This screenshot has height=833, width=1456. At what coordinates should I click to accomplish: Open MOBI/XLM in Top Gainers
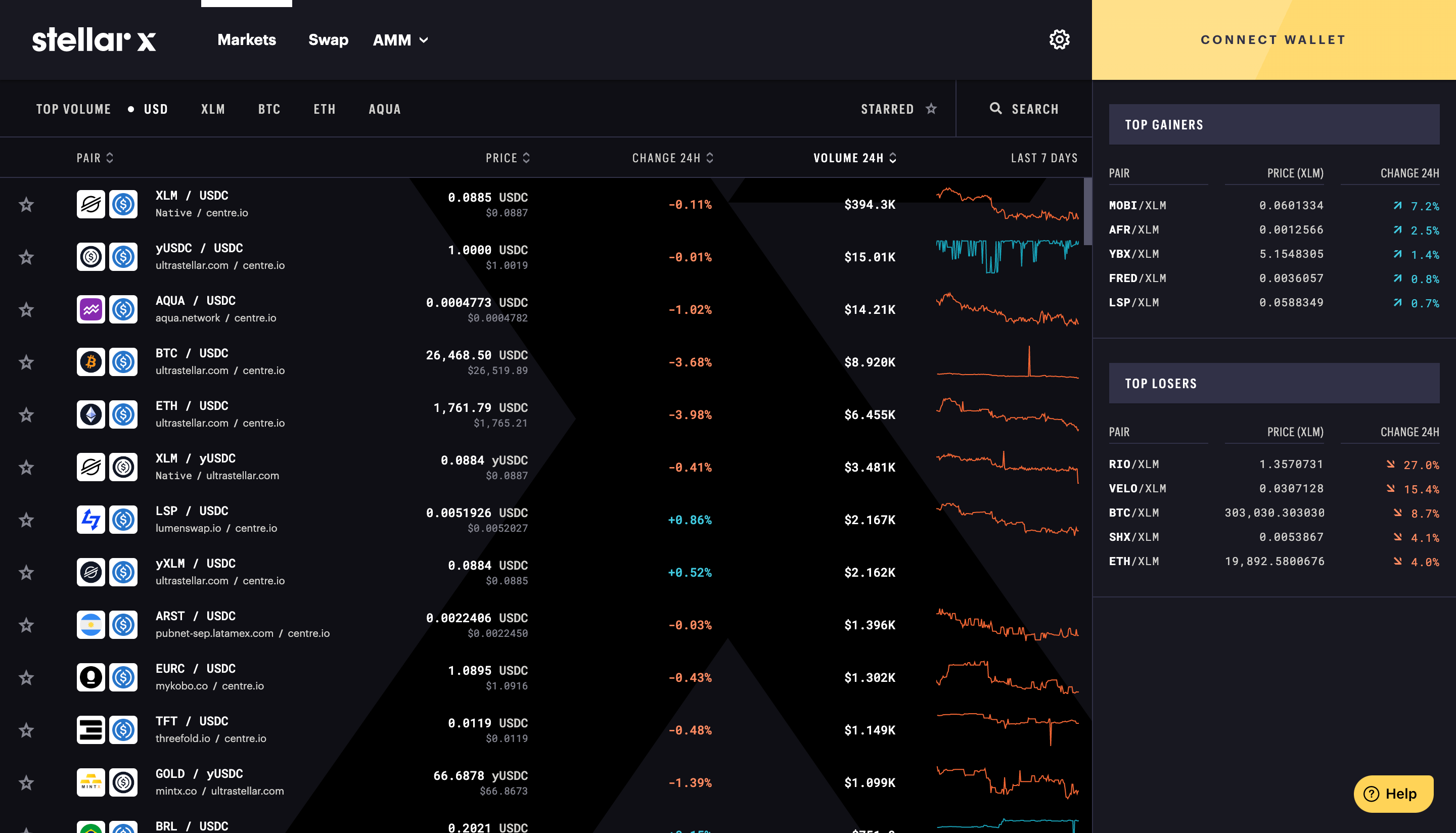pyautogui.click(x=1273, y=205)
